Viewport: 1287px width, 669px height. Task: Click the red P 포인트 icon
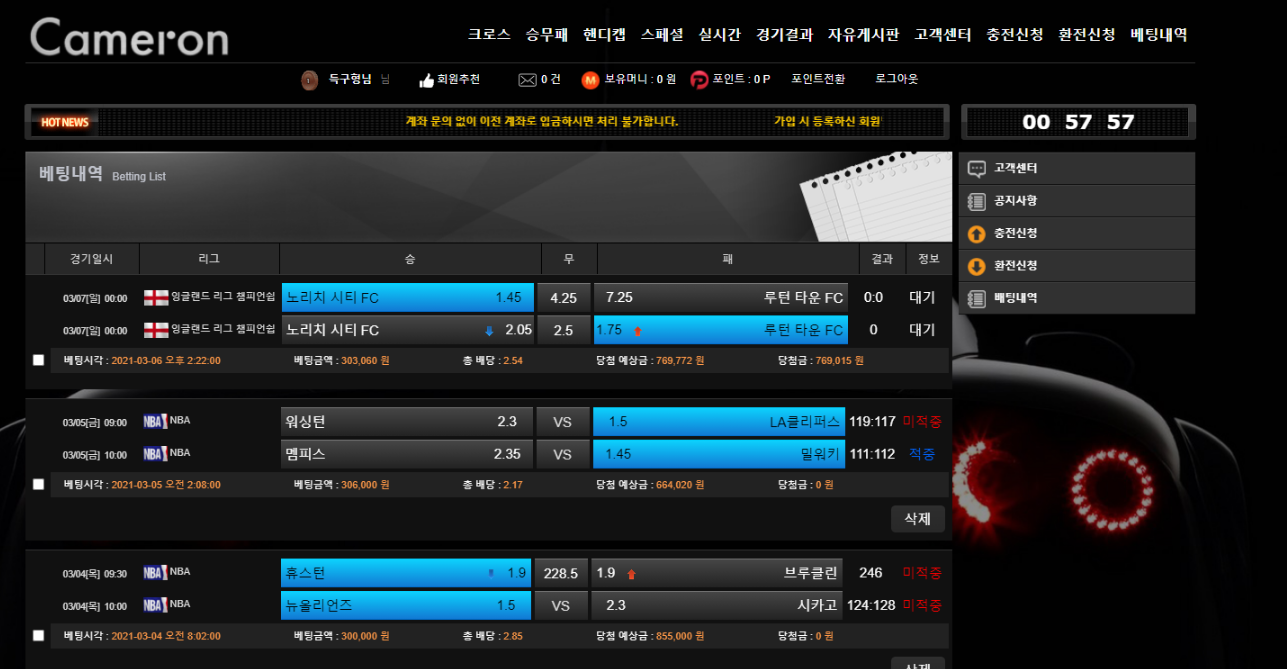point(699,80)
